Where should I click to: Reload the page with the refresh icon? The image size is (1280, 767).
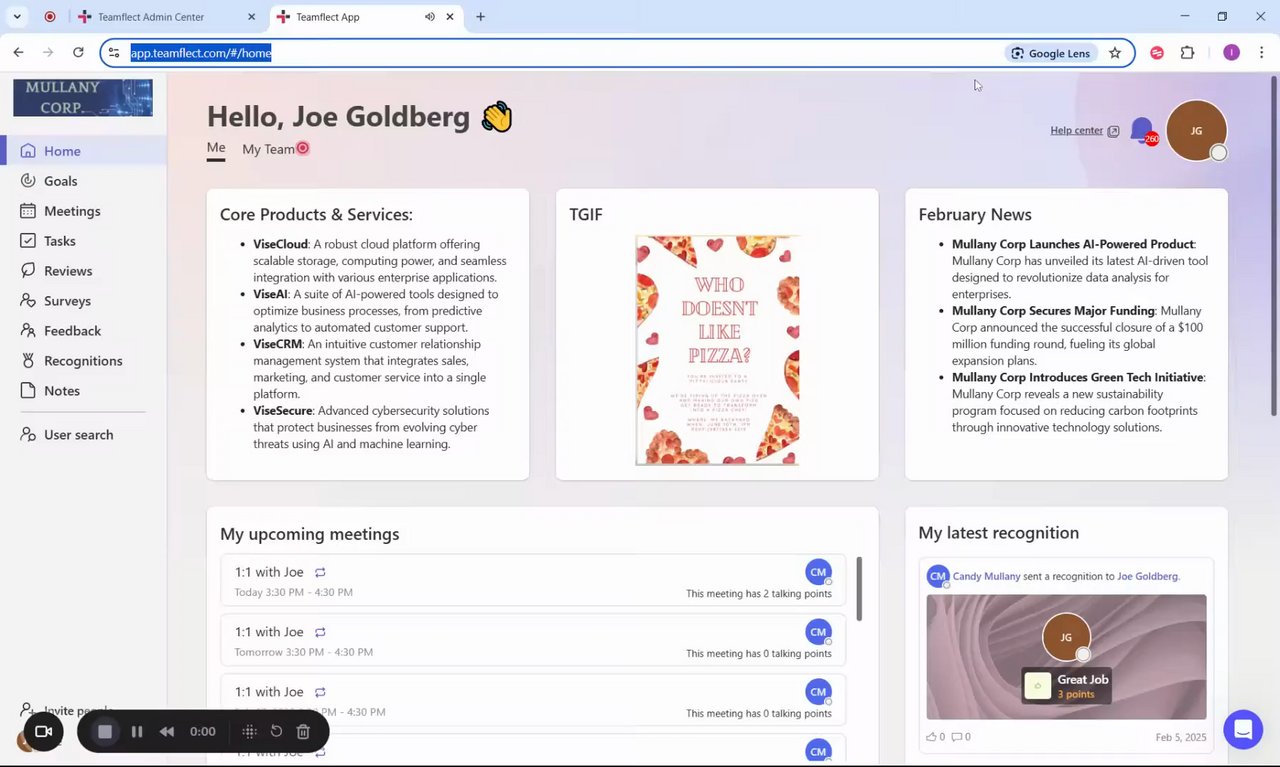coord(78,53)
